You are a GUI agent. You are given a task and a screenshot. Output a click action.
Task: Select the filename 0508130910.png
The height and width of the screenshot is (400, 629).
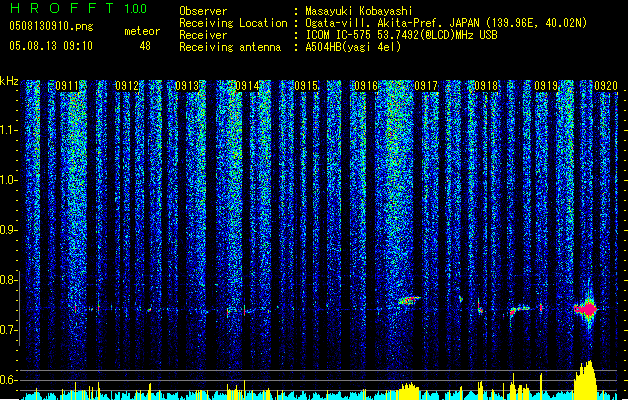(x=51, y=27)
